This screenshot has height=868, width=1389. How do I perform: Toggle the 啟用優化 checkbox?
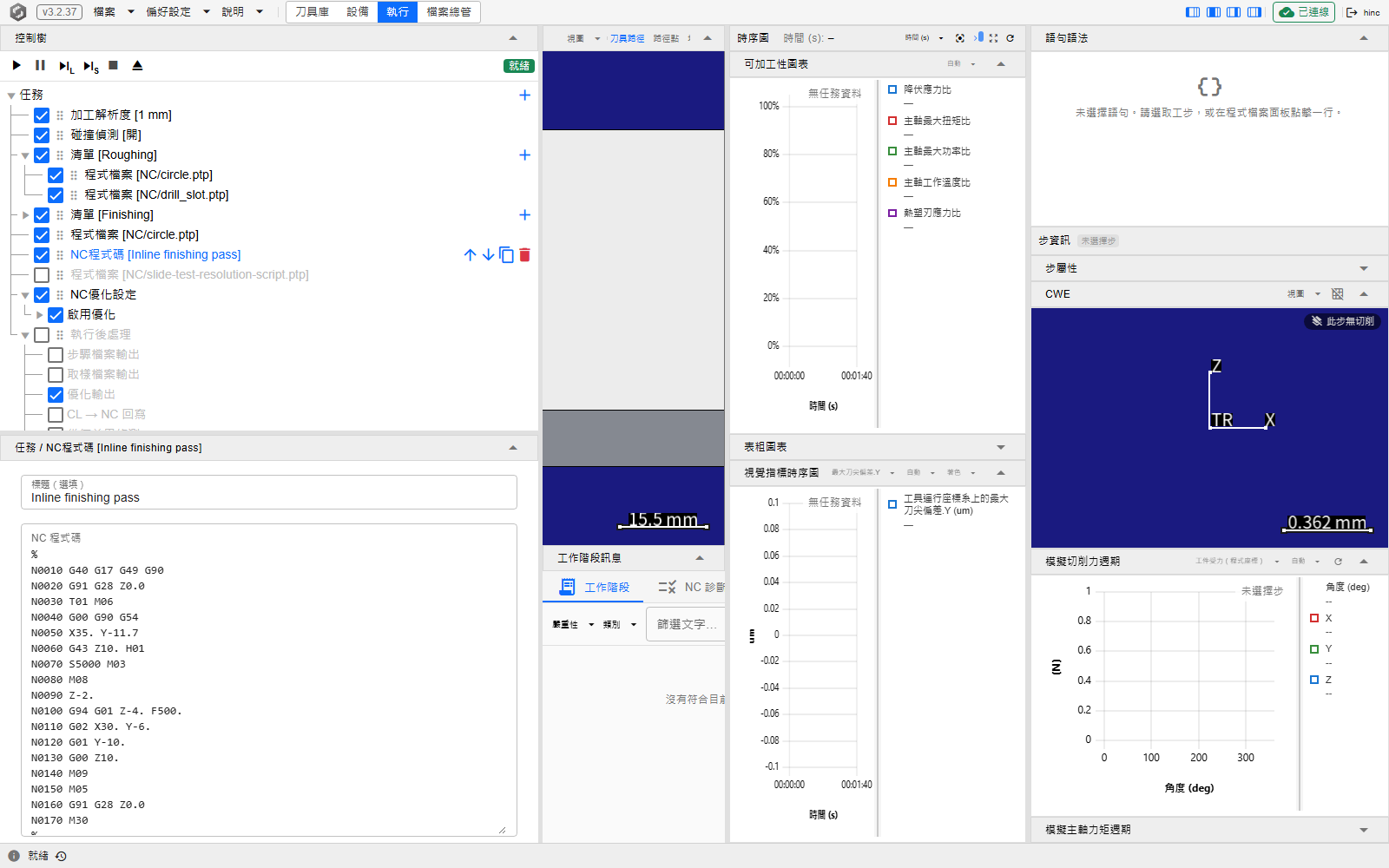(56, 315)
